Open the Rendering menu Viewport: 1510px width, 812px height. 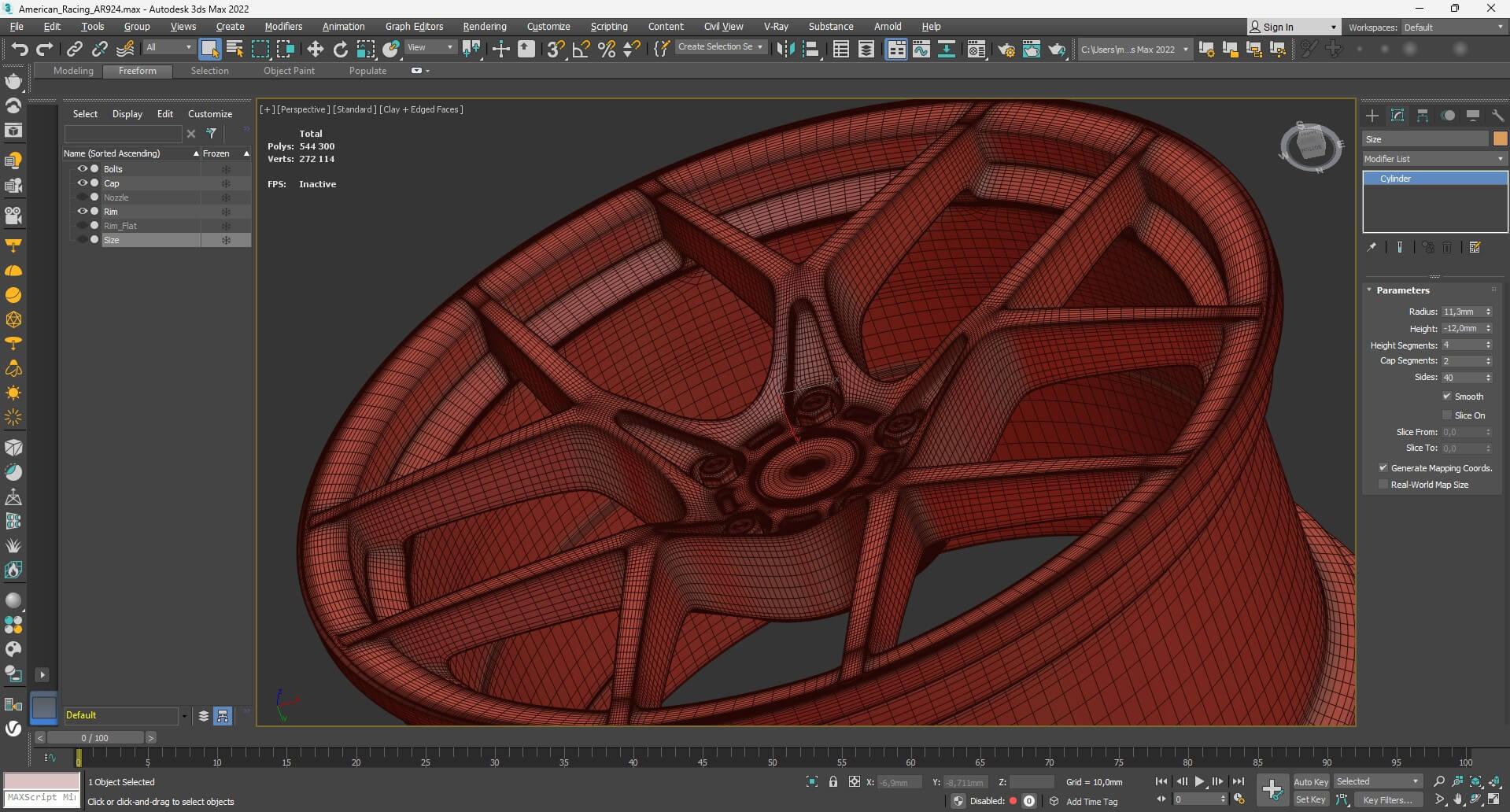point(484,27)
